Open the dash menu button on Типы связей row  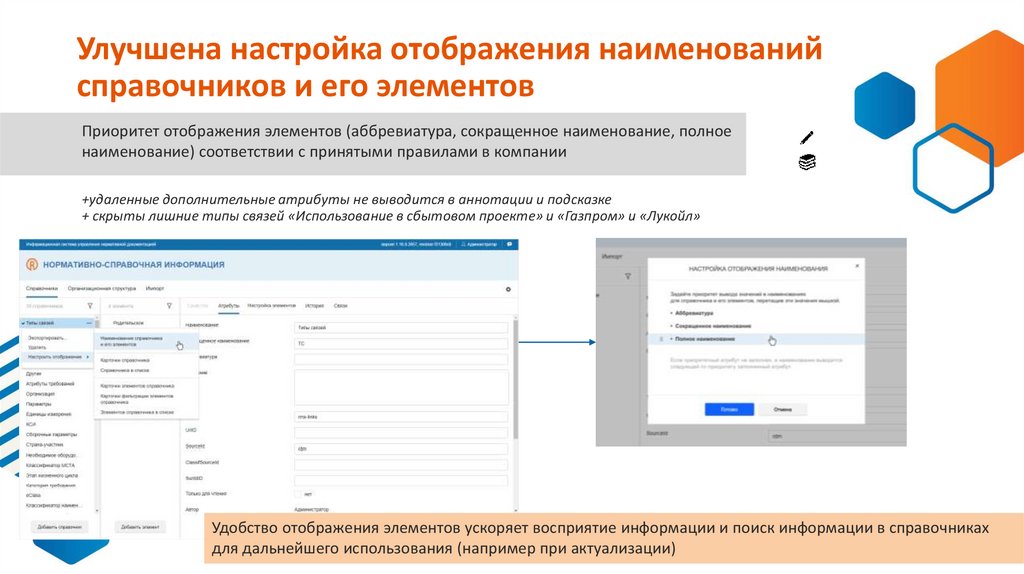[89, 323]
